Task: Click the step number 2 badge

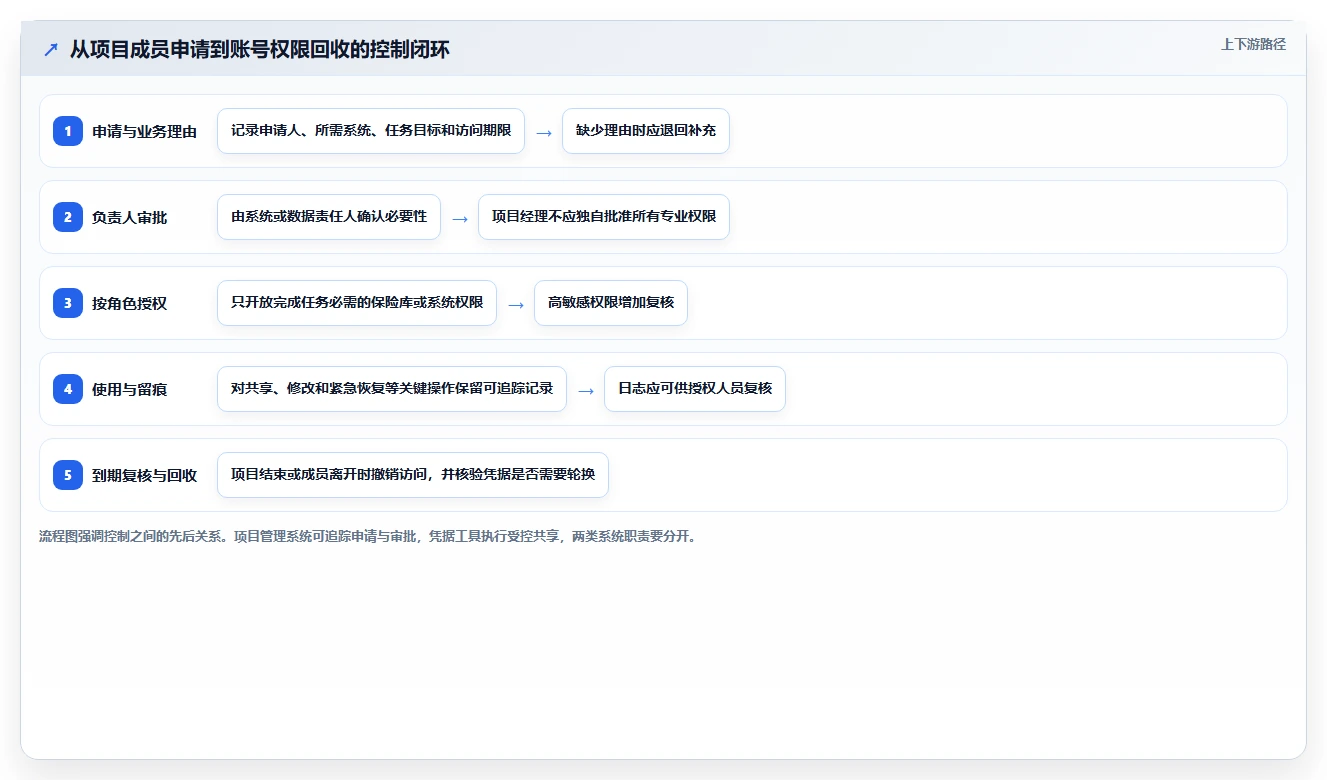Action: tap(68, 217)
